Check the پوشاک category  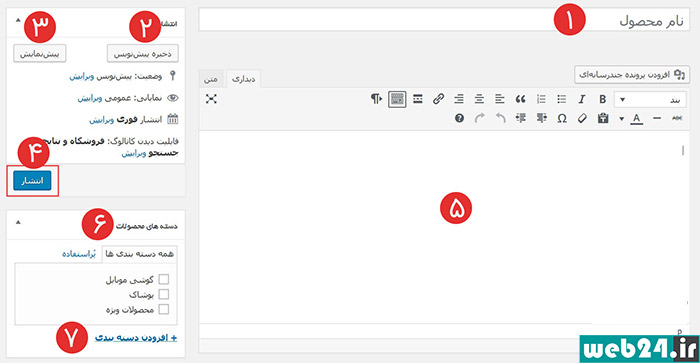(164, 294)
